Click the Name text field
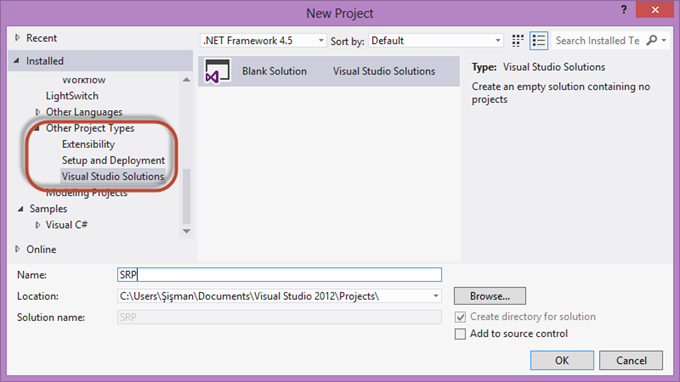The height and width of the screenshot is (382, 680). click(279, 274)
